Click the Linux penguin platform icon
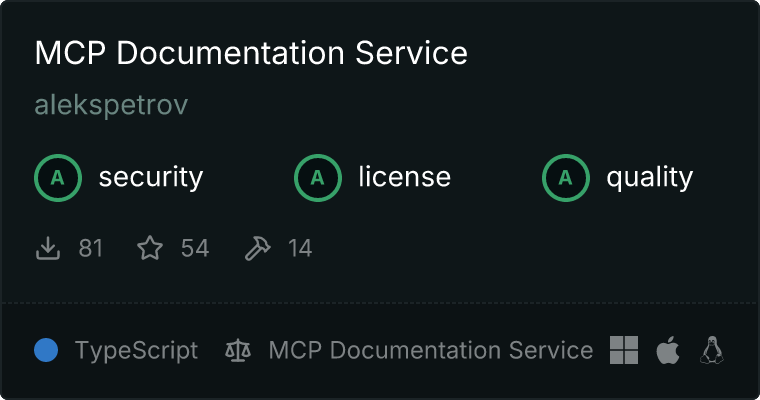This screenshot has height=400, width=760. [712, 350]
